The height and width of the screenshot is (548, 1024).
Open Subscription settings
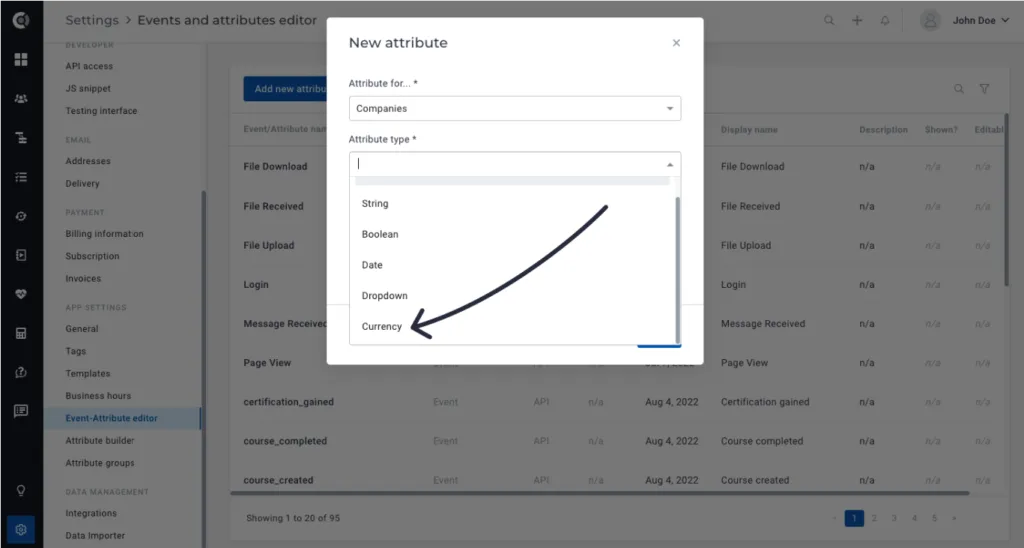tap(92, 256)
